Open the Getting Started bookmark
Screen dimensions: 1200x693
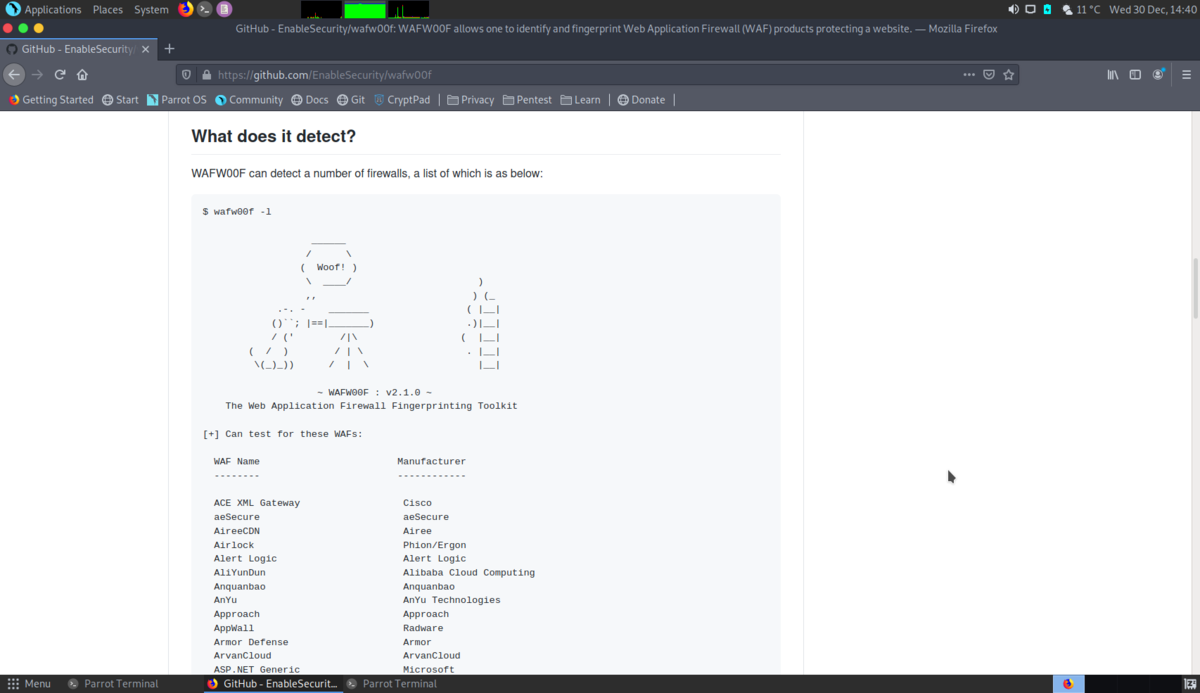click(51, 100)
